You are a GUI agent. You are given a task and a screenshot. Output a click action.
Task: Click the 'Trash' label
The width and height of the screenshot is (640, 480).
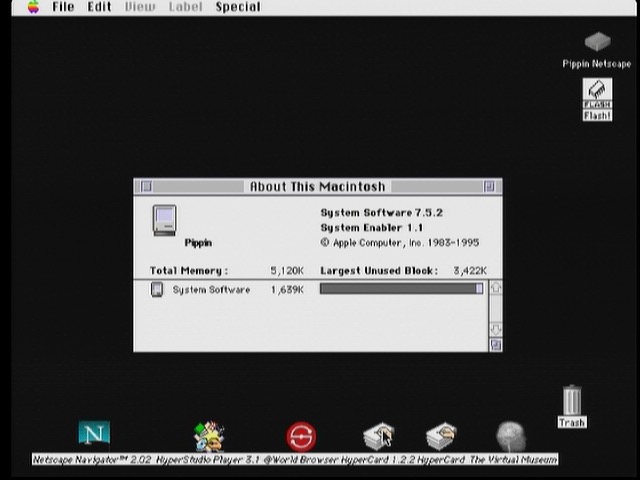(x=572, y=422)
